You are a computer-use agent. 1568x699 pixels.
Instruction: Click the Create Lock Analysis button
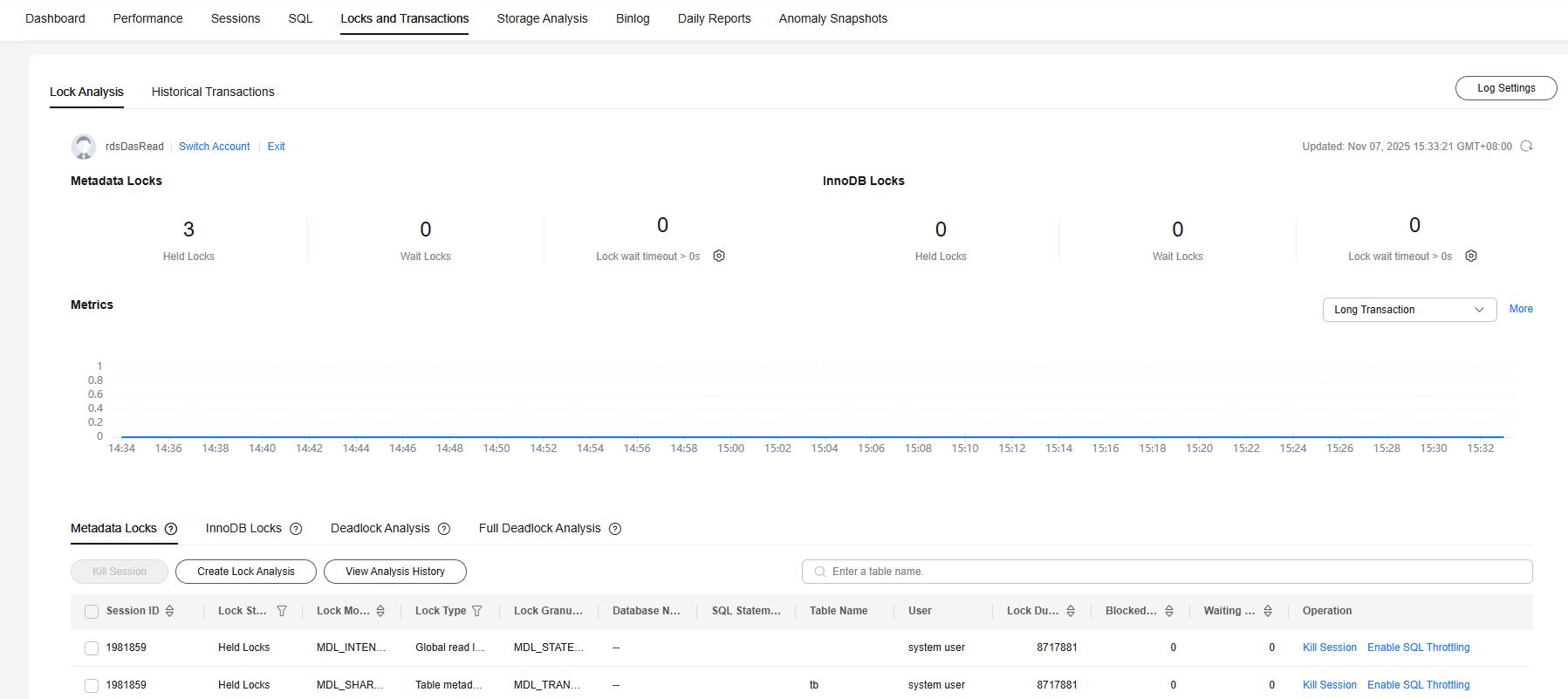coord(245,572)
